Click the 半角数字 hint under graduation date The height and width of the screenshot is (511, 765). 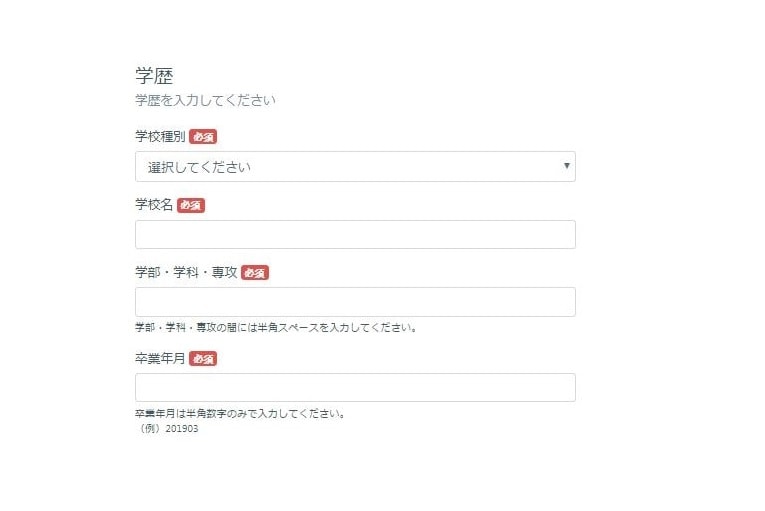click(240, 413)
